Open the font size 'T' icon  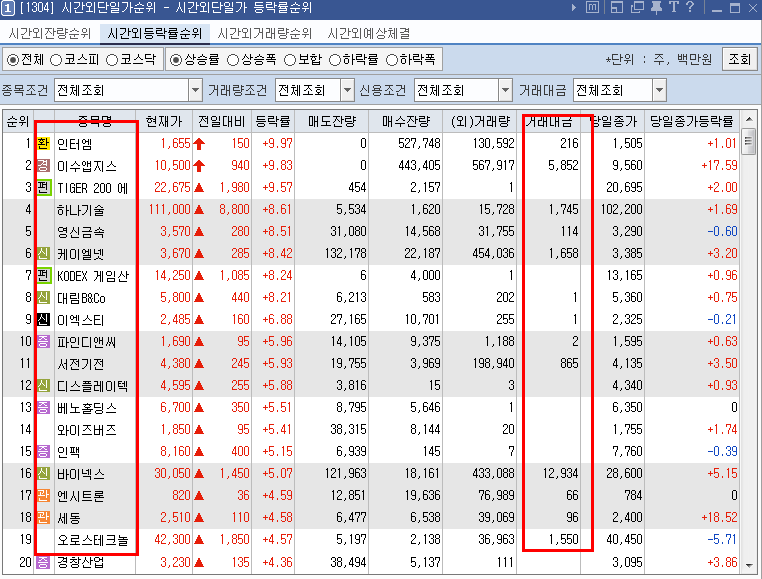[674, 7]
